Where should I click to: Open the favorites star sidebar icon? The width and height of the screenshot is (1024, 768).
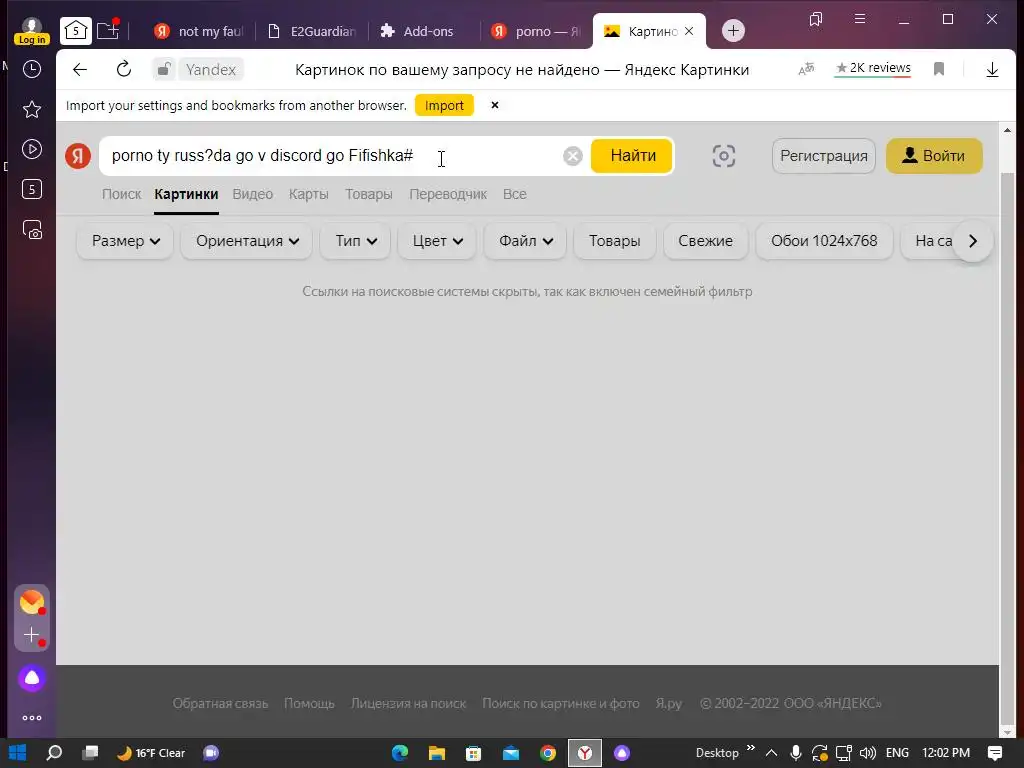[31, 109]
